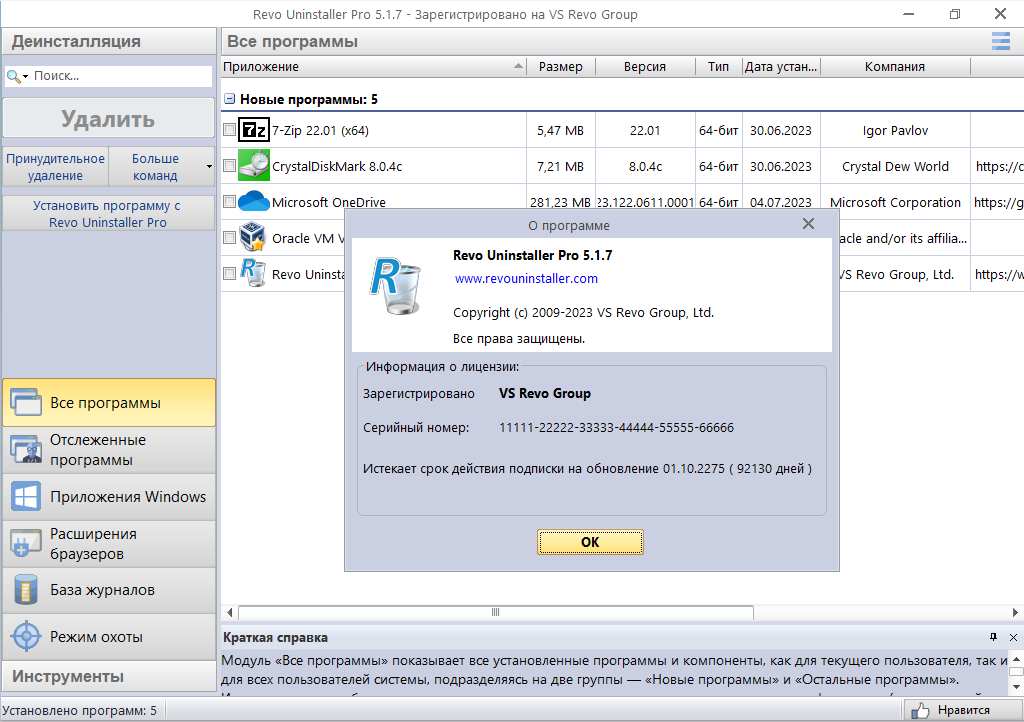This screenshot has width=1024, height=722.
Task: Click the CrystalDiskMark program icon
Action: (253, 165)
